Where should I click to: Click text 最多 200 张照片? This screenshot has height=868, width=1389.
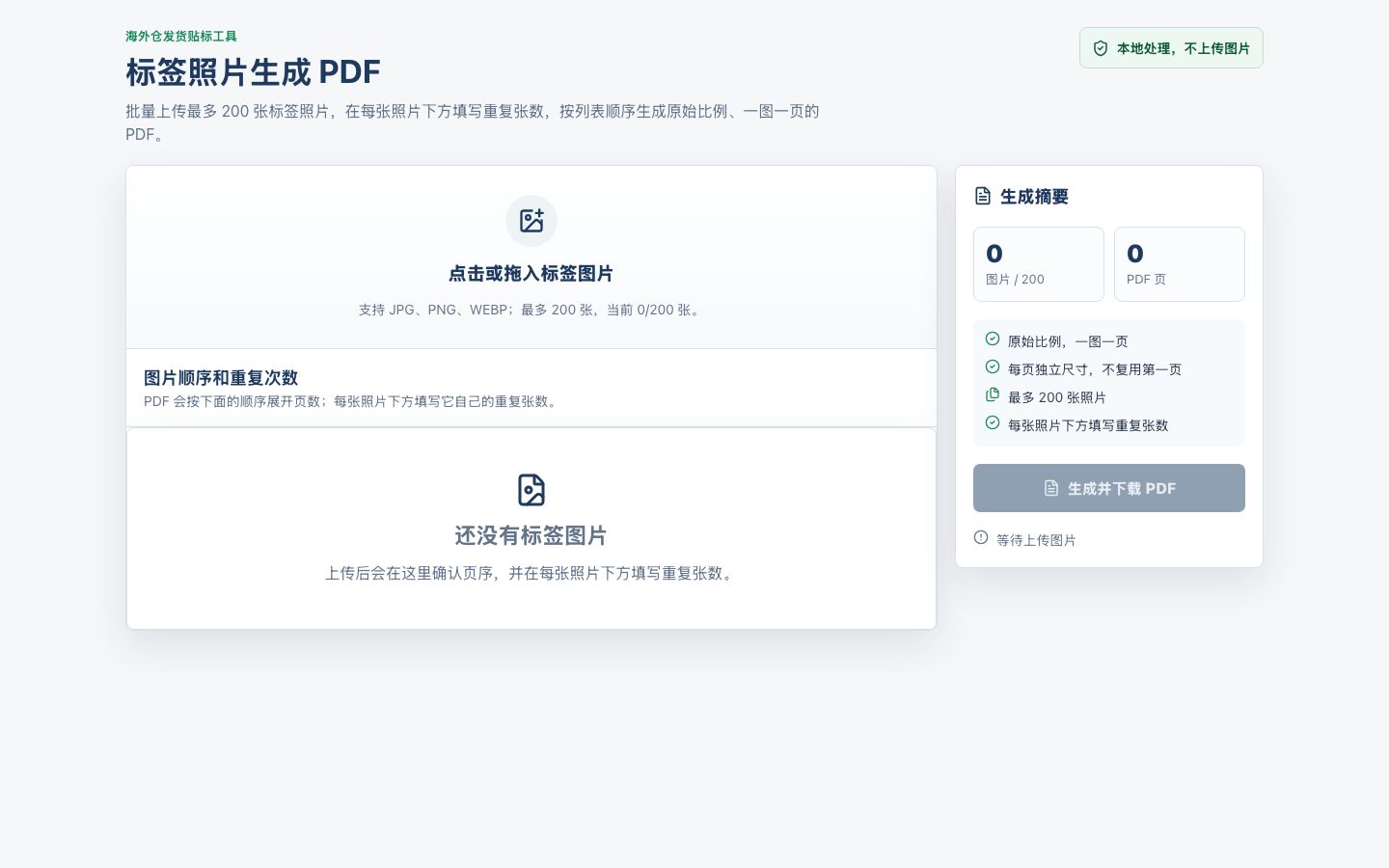pos(1057,397)
